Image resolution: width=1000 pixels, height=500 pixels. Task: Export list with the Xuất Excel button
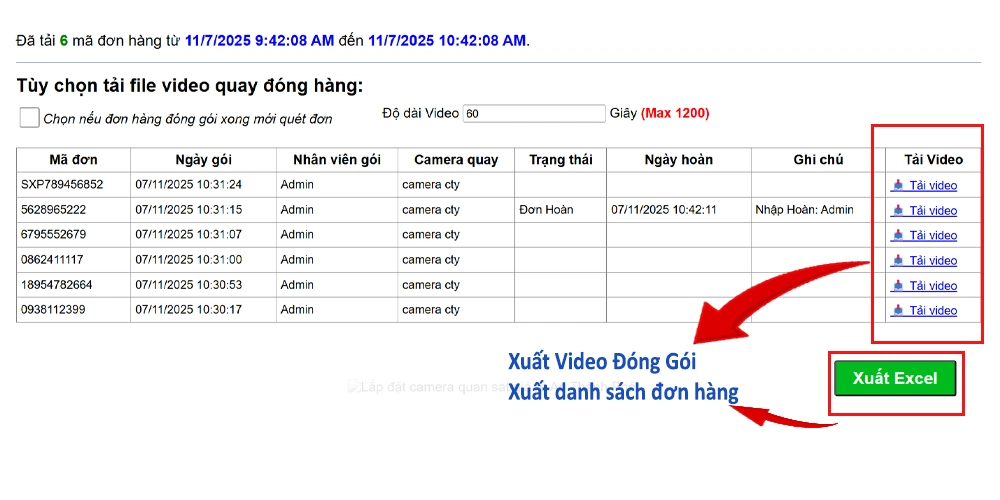click(x=895, y=378)
